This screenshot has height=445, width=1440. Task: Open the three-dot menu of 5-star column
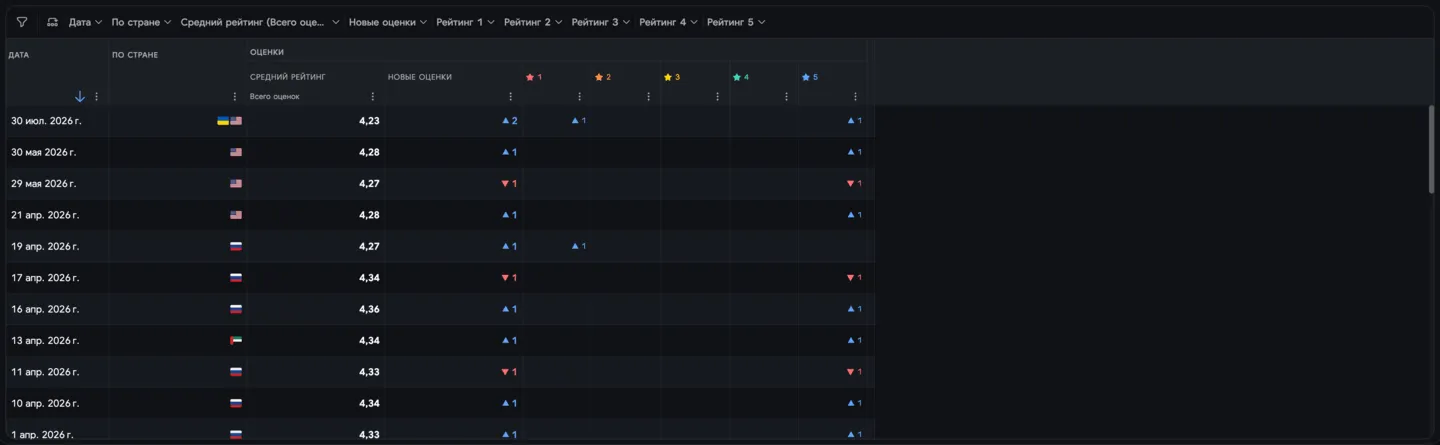(x=856, y=97)
